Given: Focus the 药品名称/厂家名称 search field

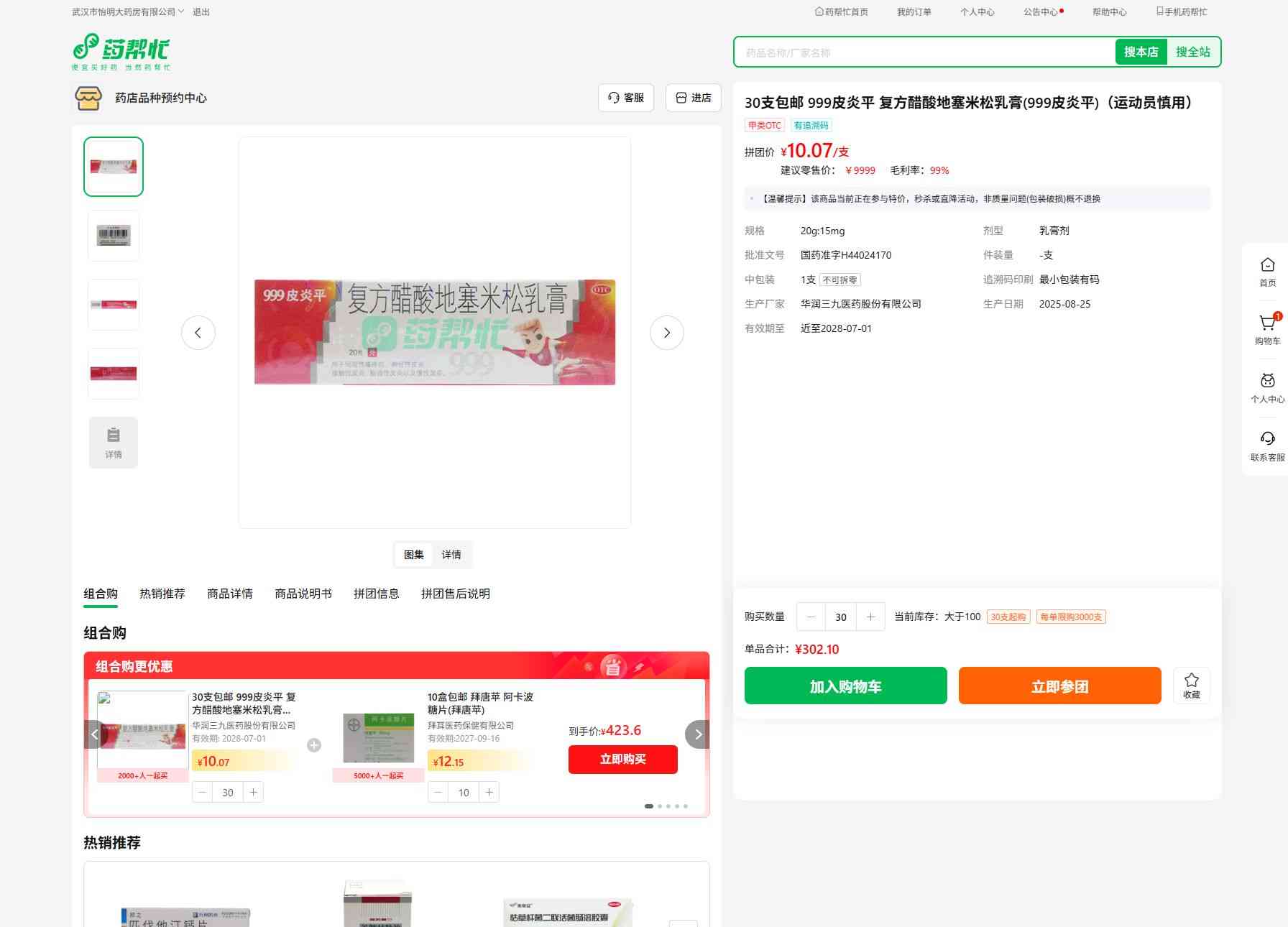Looking at the screenshot, I should click(924, 52).
